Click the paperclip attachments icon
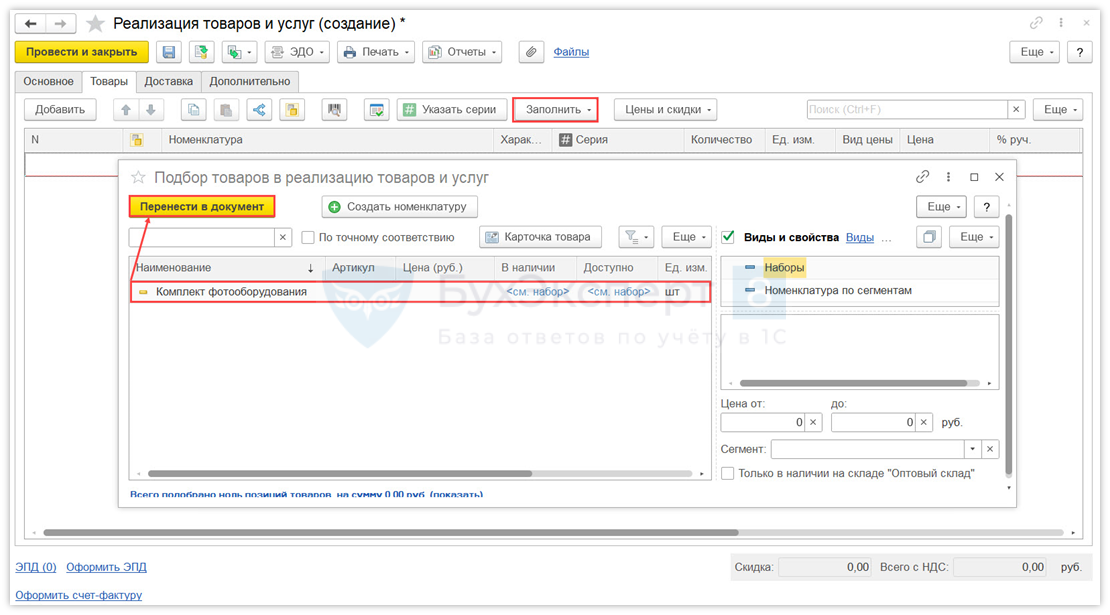The width and height of the screenshot is (1110, 615). pyautogui.click(x=531, y=52)
